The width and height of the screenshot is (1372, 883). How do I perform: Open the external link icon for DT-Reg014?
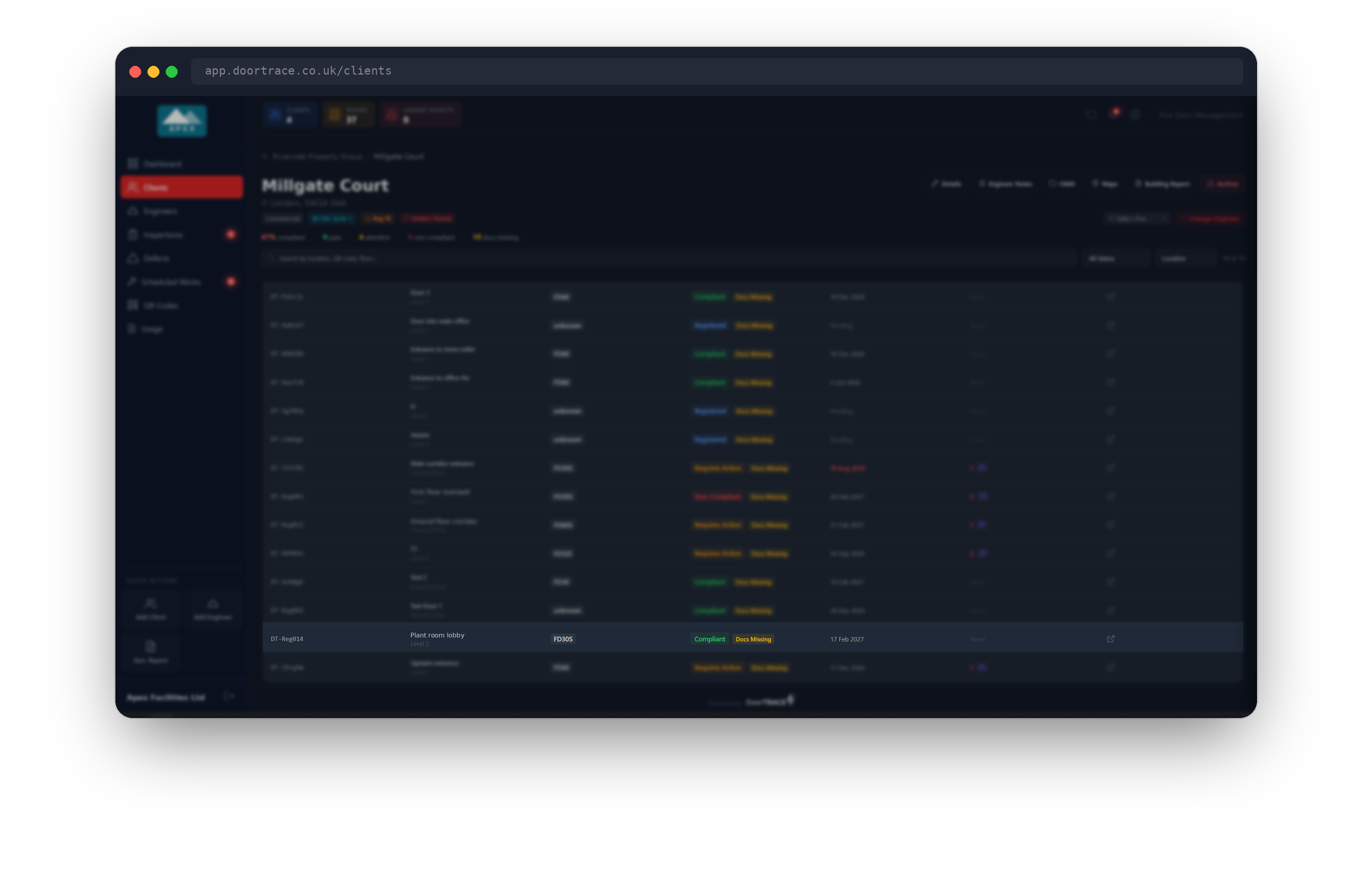tap(1110, 639)
